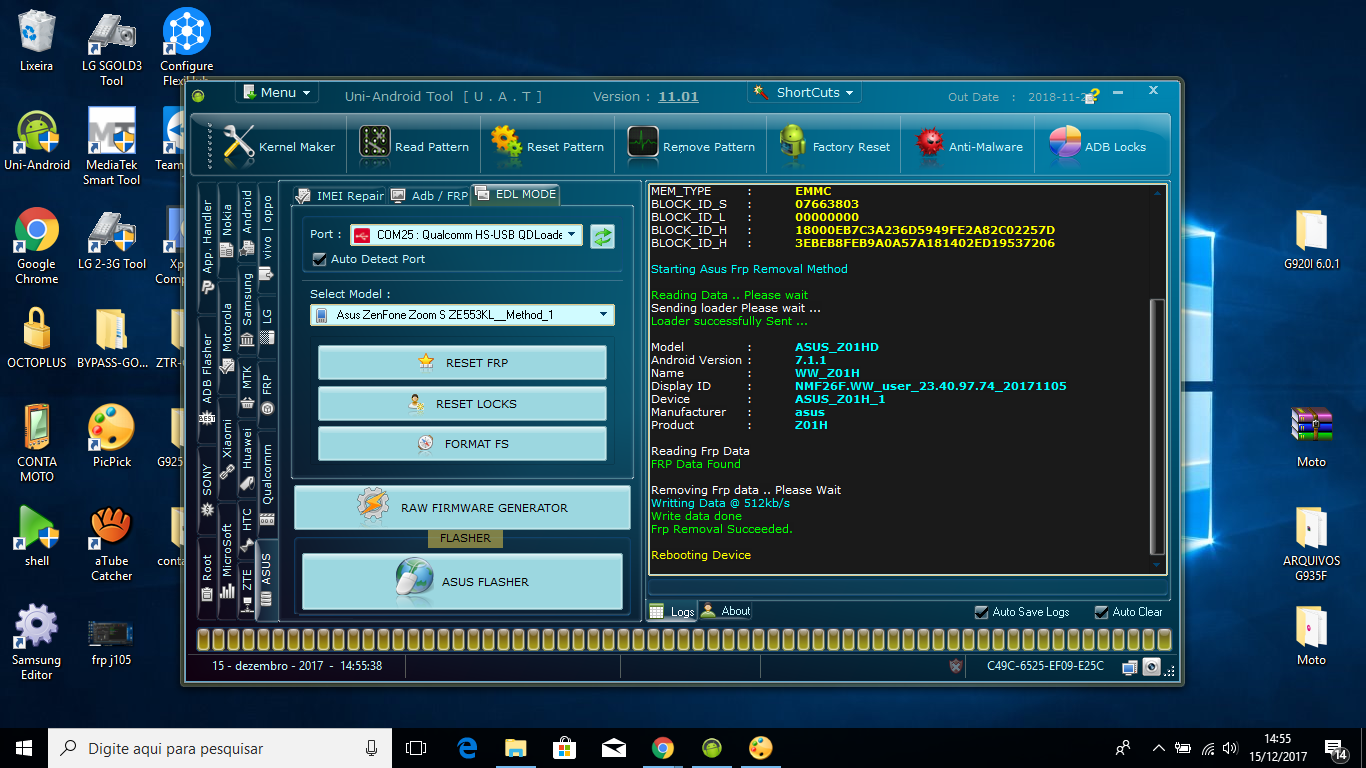The width and height of the screenshot is (1366, 768).
Task: Open the Anti-Malware tool
Action: 969,146
